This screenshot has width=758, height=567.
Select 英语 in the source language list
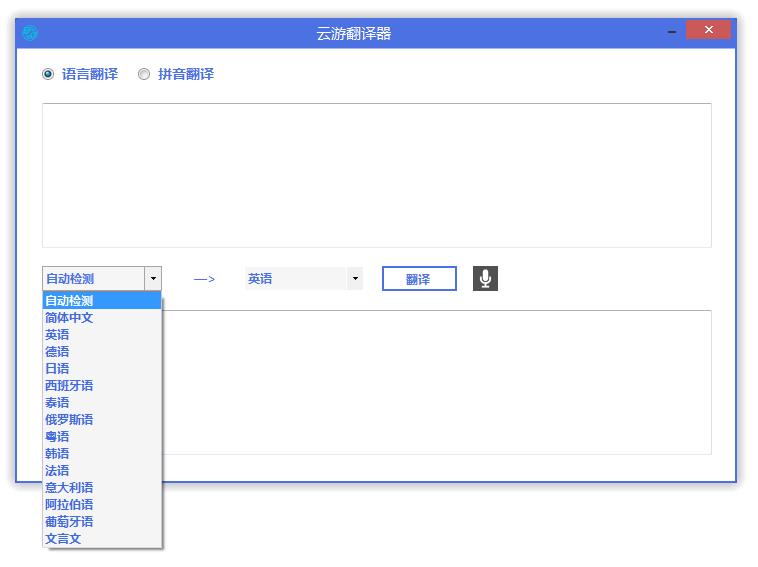click(x=57, y=335)
